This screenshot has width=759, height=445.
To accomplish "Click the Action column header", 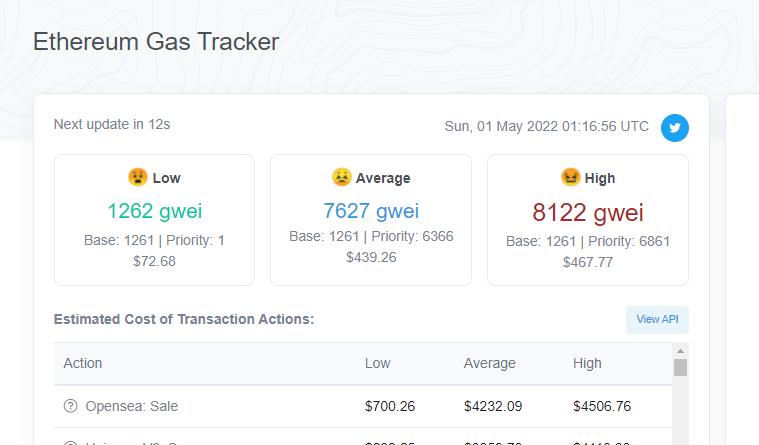I will pos(83,363).
